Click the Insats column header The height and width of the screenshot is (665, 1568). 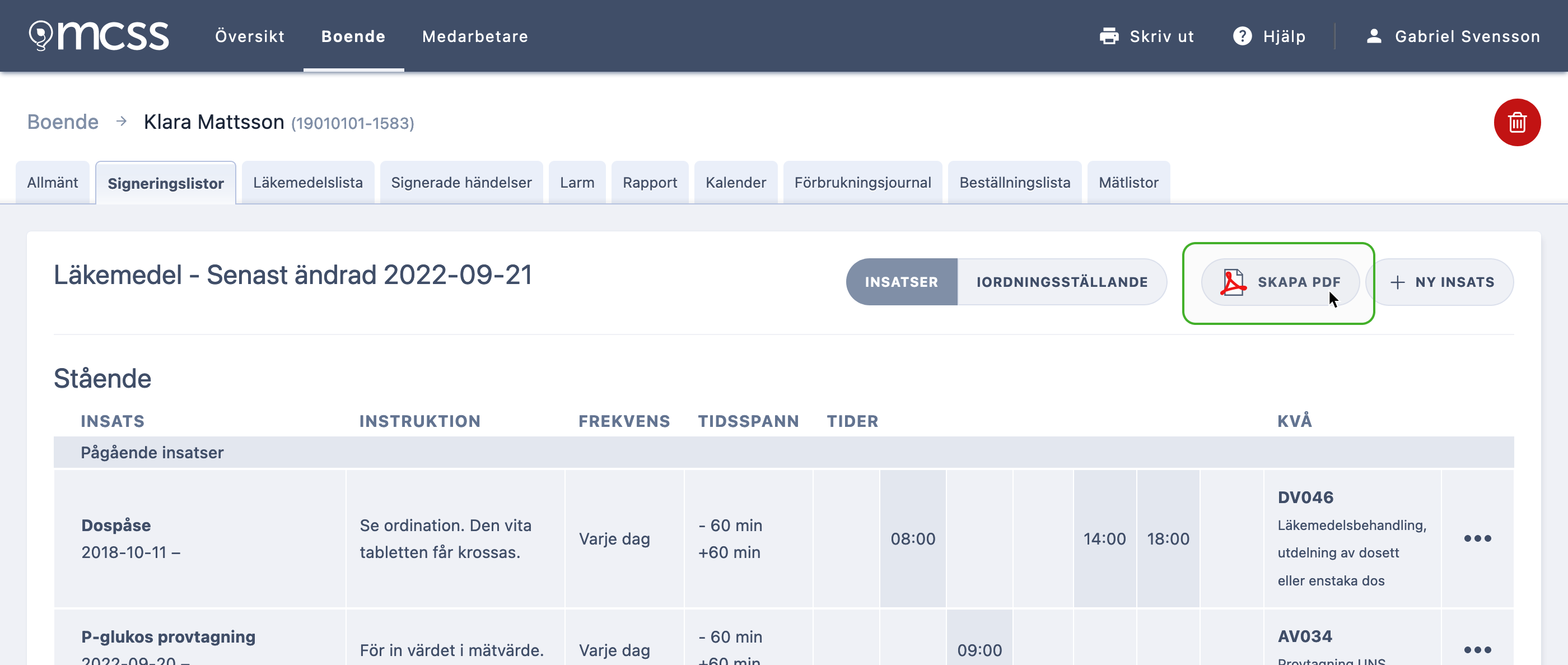pos(113,421)
